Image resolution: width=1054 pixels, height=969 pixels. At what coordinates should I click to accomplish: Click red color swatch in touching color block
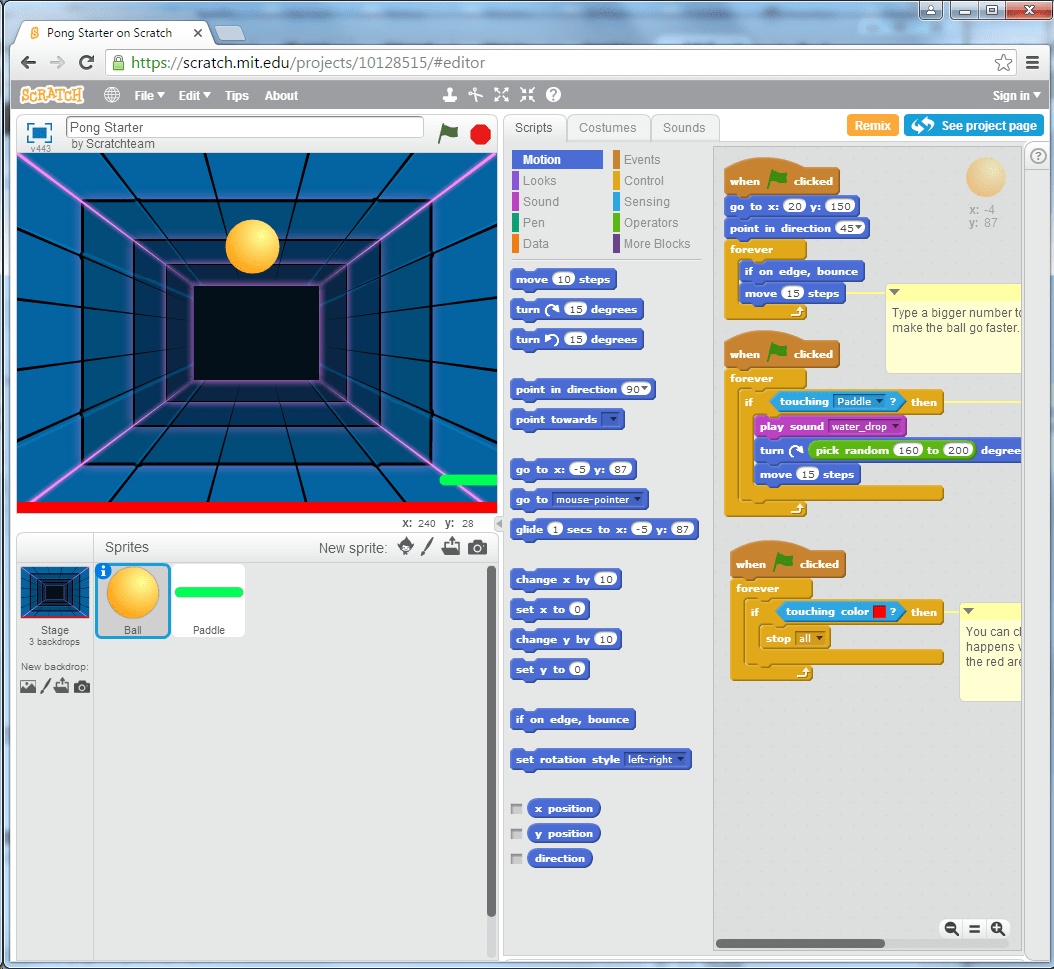(879, 612)
